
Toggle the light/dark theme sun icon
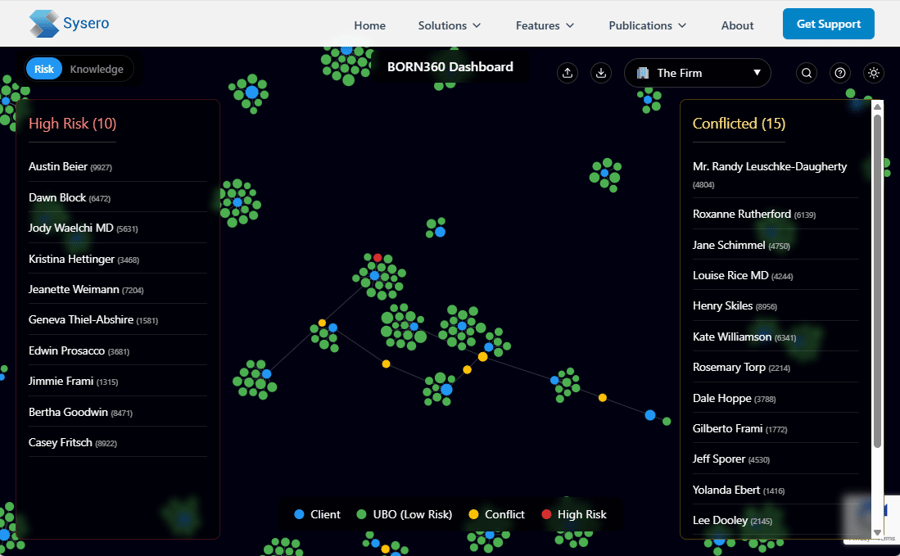pyautogui.click(x=874, y=73)
